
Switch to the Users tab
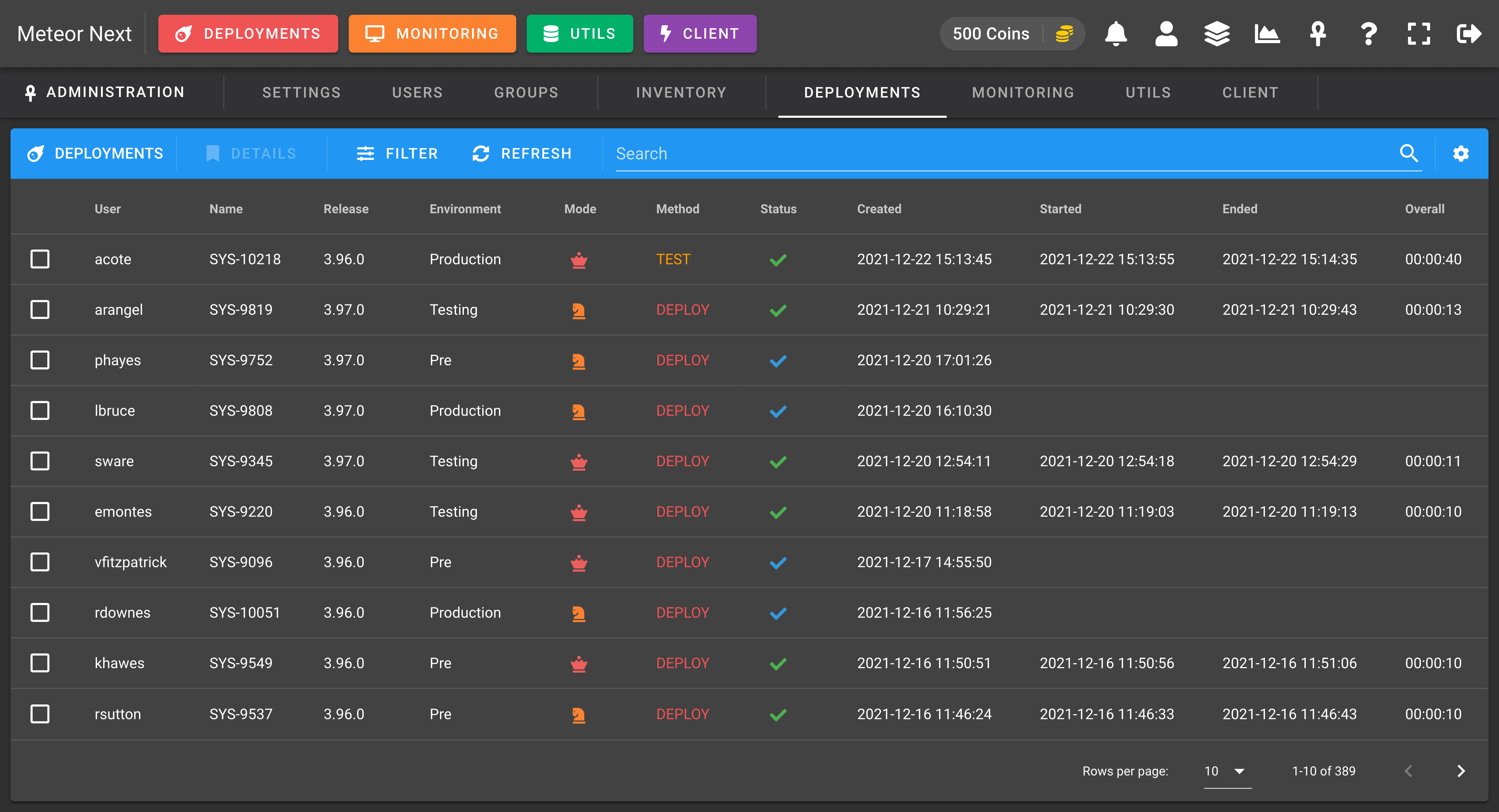point(417,93)
